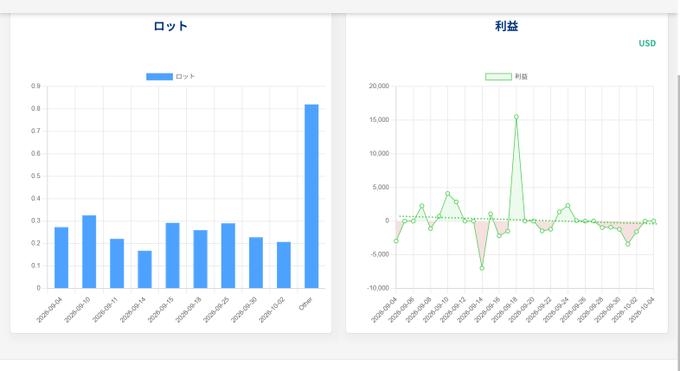The image size is (680, 371).
Task: Select the shortest bar, 2026-09-14
Action: [x=144, y=269]
